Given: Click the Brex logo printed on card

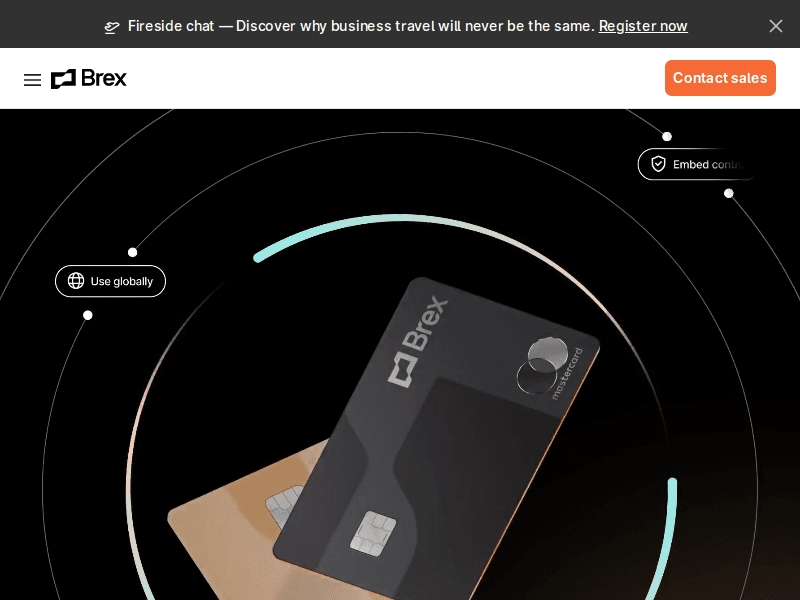Looking at the screenshot, I should point(418,342).
